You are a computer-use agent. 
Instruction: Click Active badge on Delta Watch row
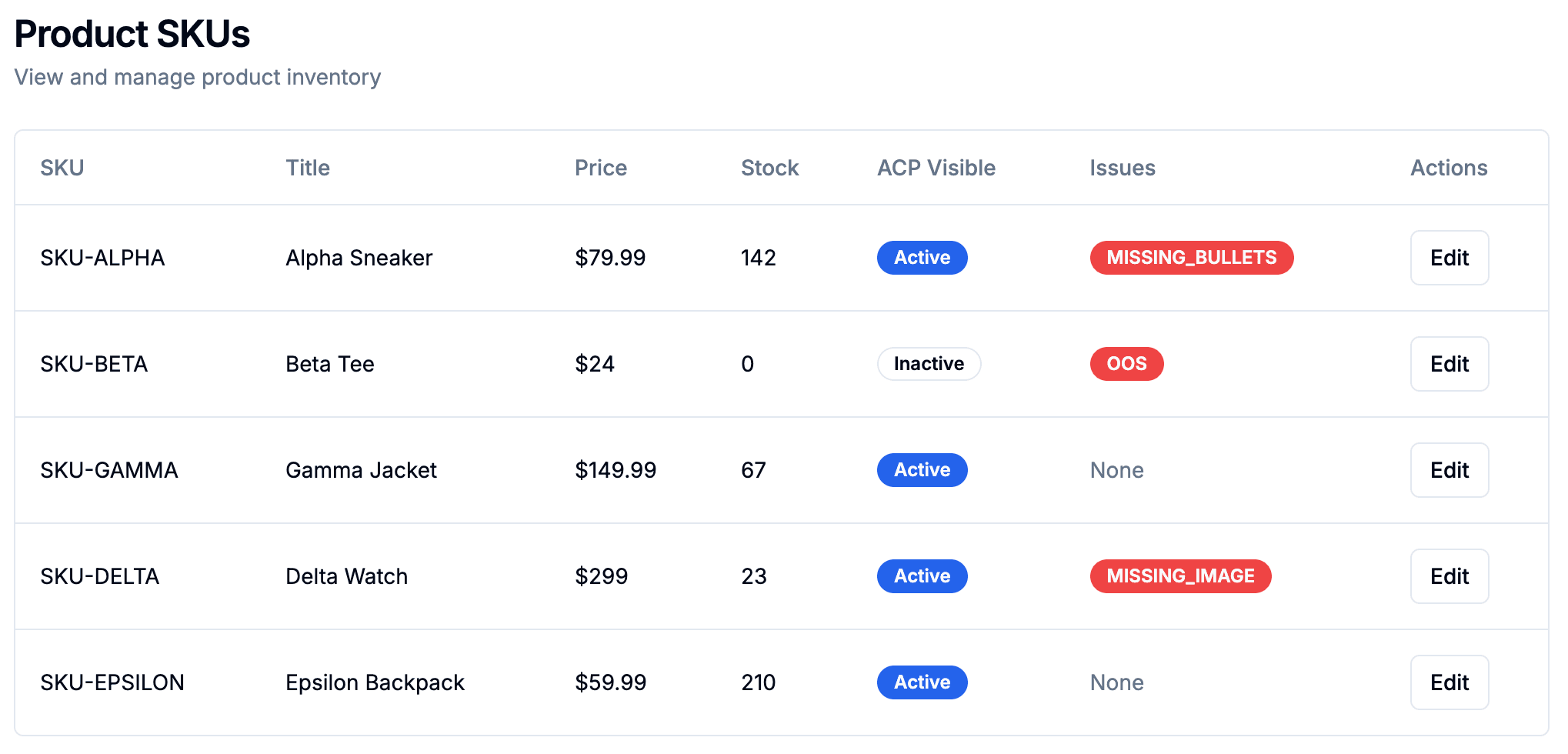pos(922,576)
